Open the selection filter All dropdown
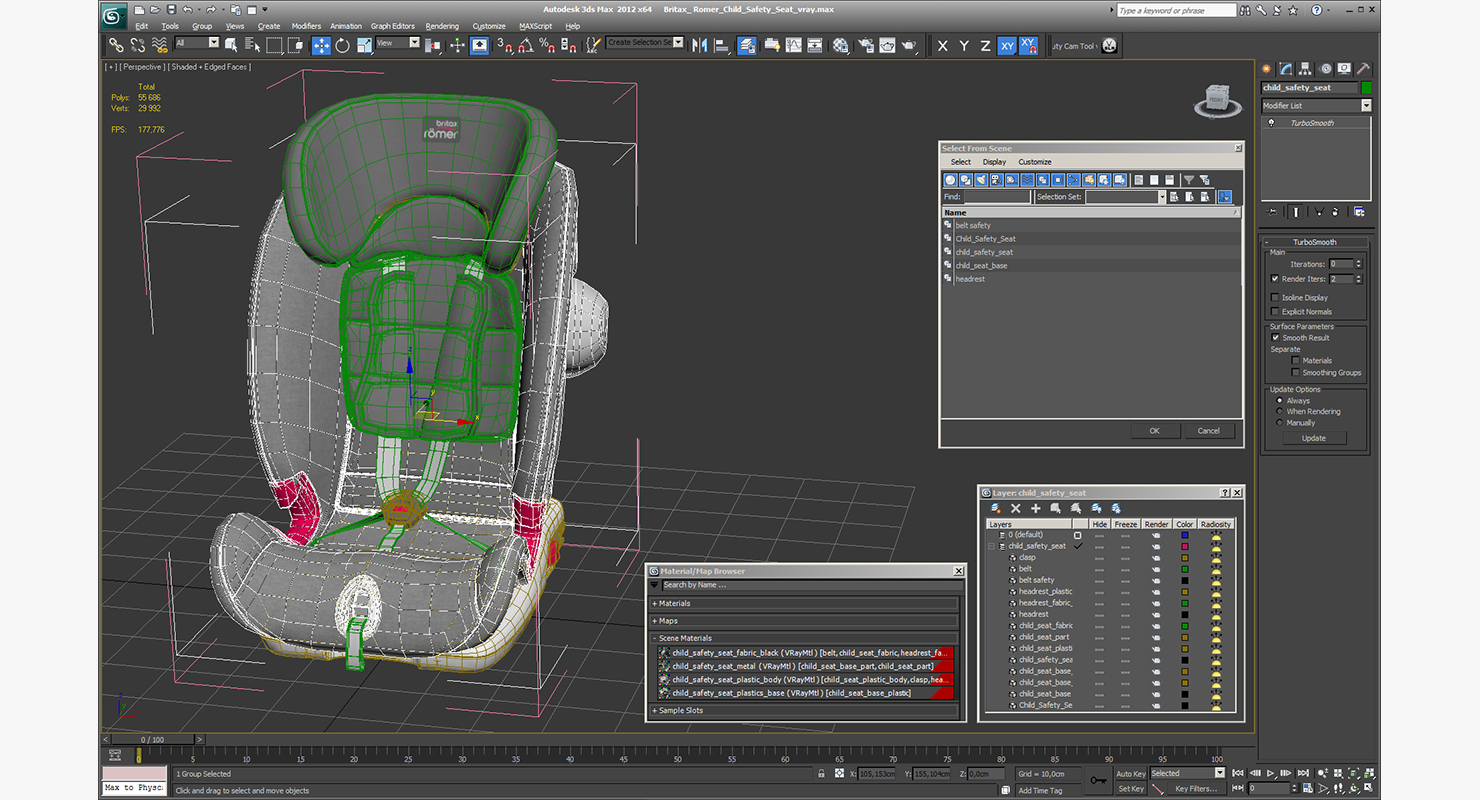This screenshot has width=1480, height=800. (x=197, y=43)
